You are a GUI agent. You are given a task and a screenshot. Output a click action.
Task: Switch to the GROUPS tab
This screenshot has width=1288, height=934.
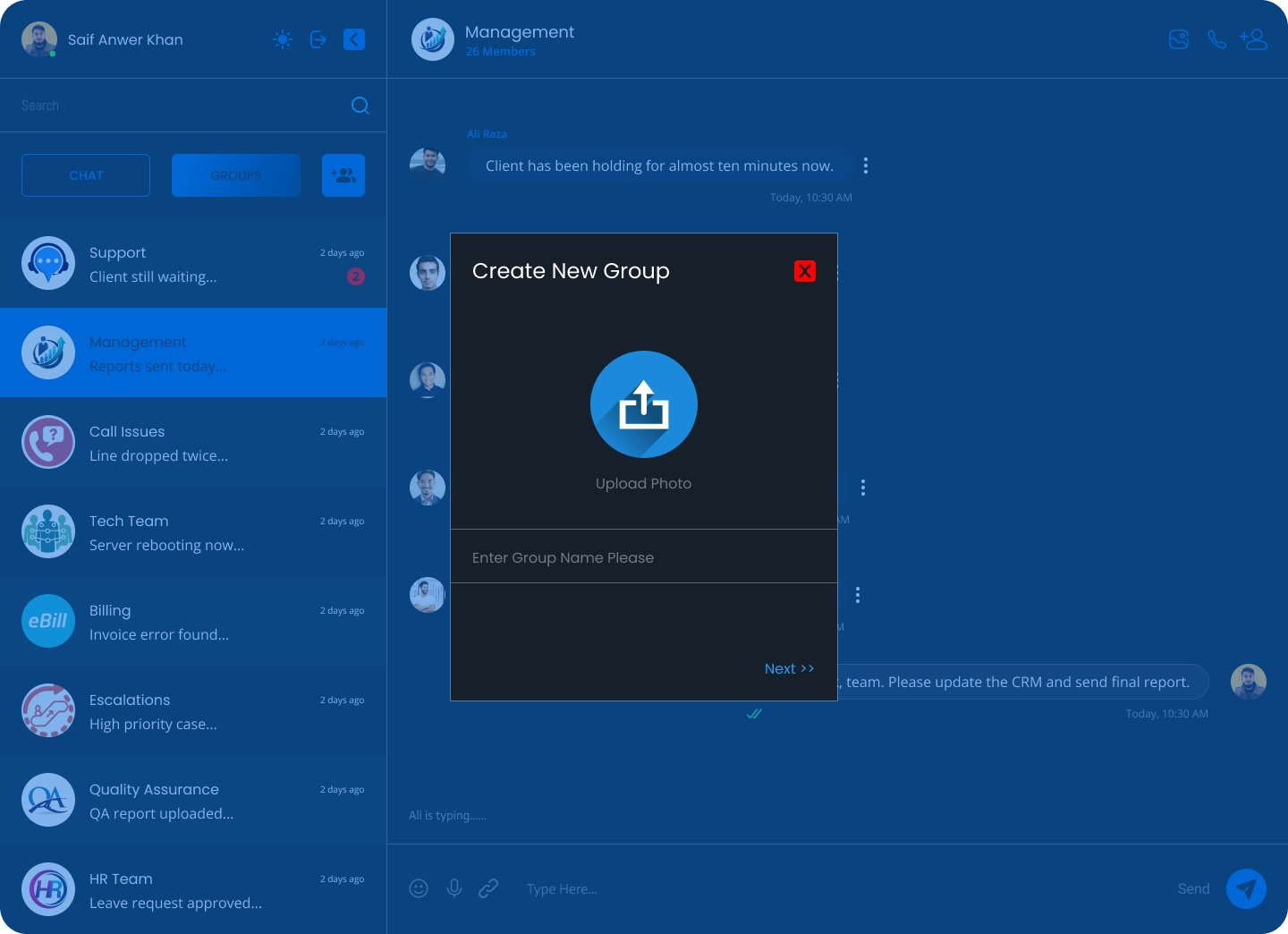[236, 175]
